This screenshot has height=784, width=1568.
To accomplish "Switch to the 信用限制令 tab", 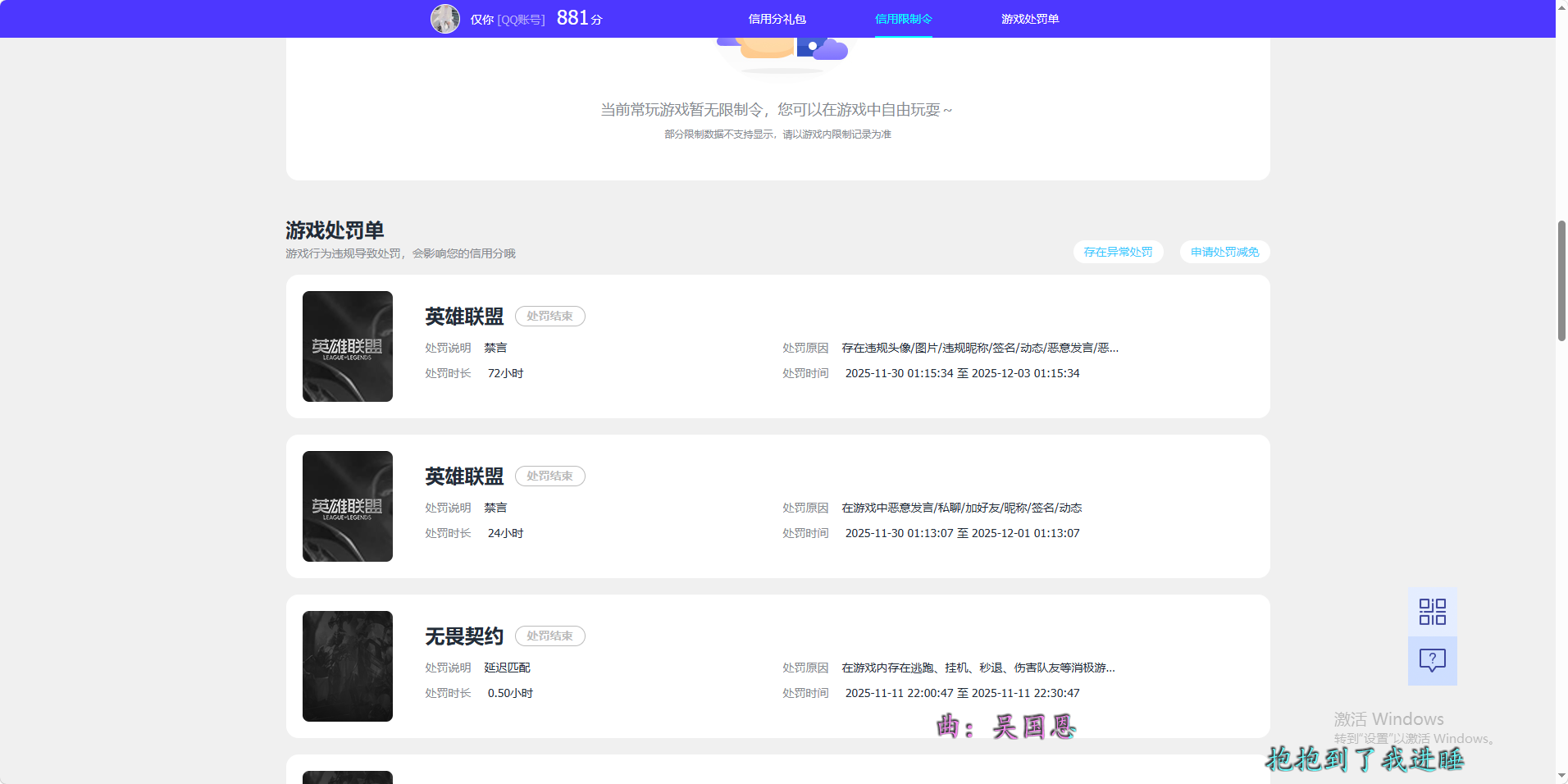I will click(904, 19).
